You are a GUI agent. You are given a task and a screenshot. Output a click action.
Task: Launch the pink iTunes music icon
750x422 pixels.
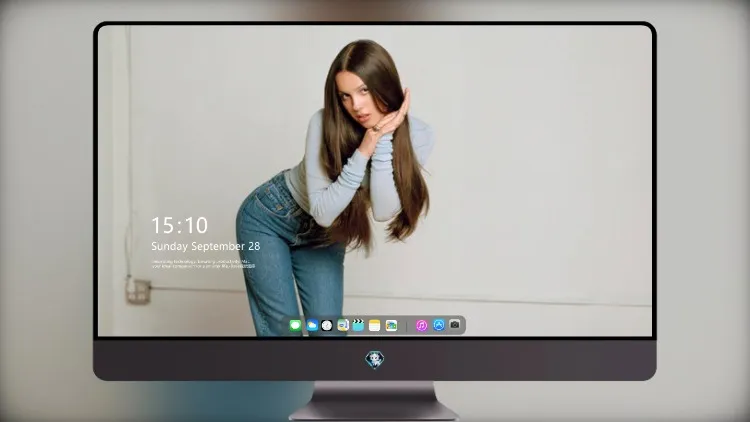421,325
